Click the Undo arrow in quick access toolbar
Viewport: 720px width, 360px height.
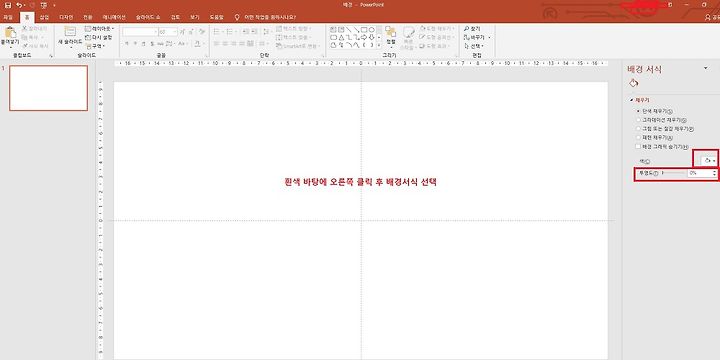point(19,5)
